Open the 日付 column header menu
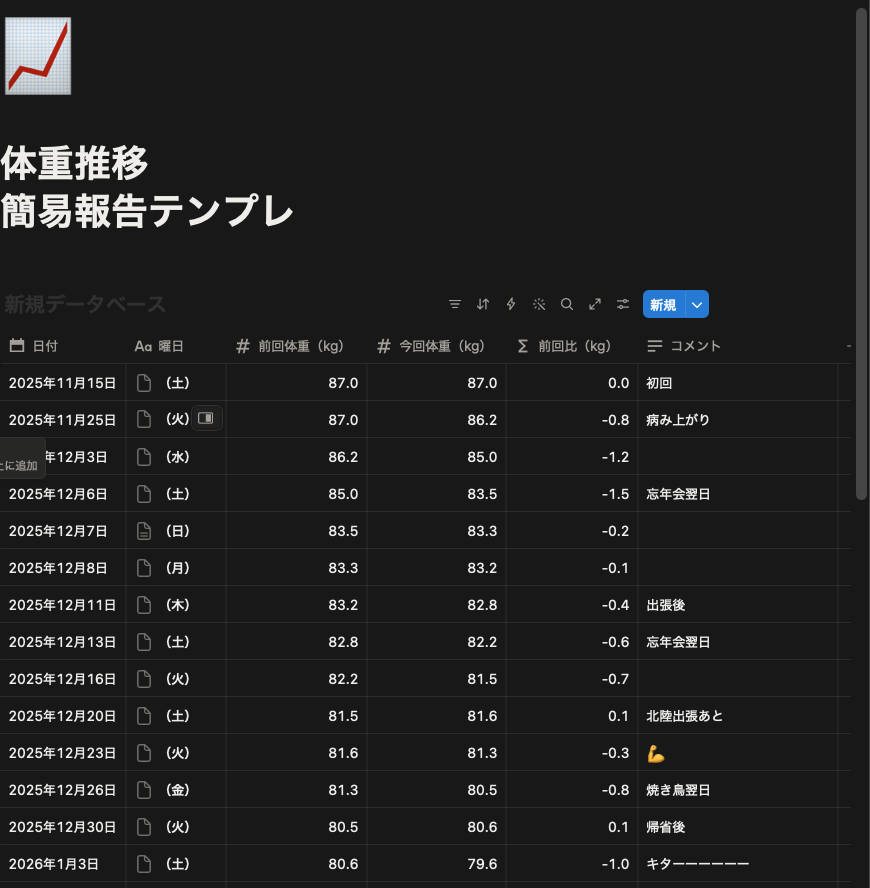The height and width of the screenshot is (888, 870). pos(45,346)
